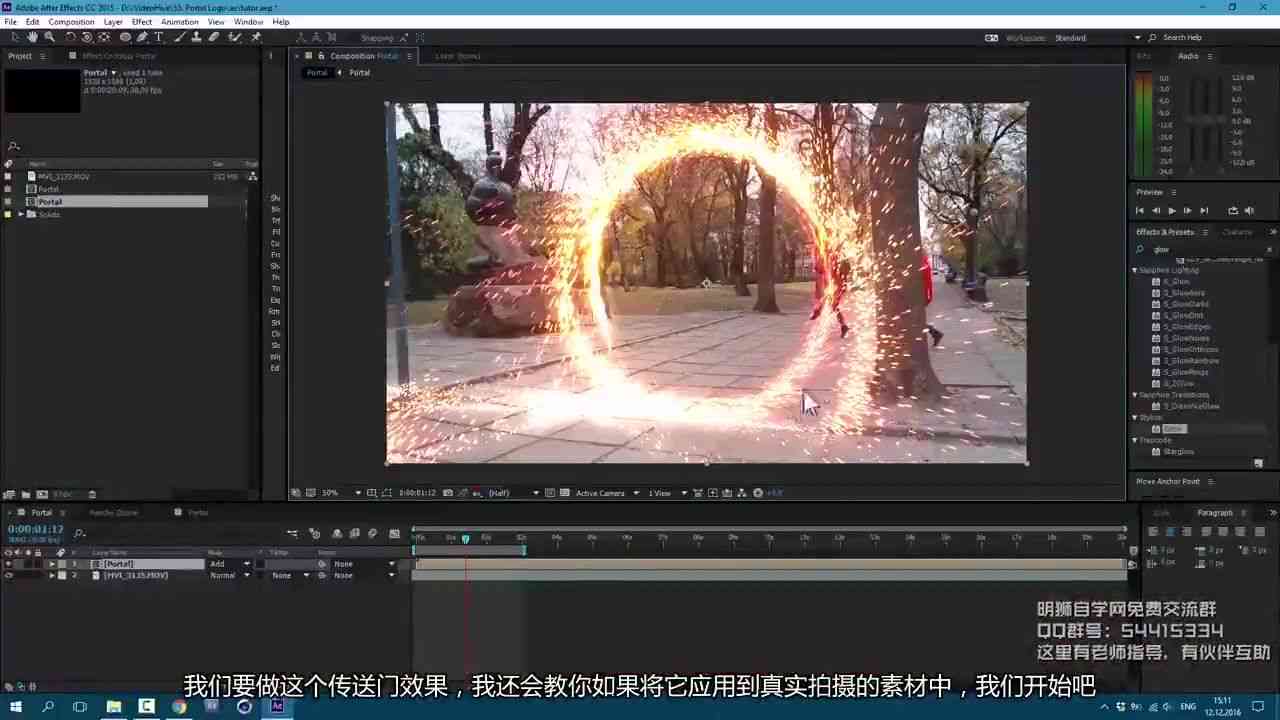Switch to the Render Queue tab

[113, 513]
